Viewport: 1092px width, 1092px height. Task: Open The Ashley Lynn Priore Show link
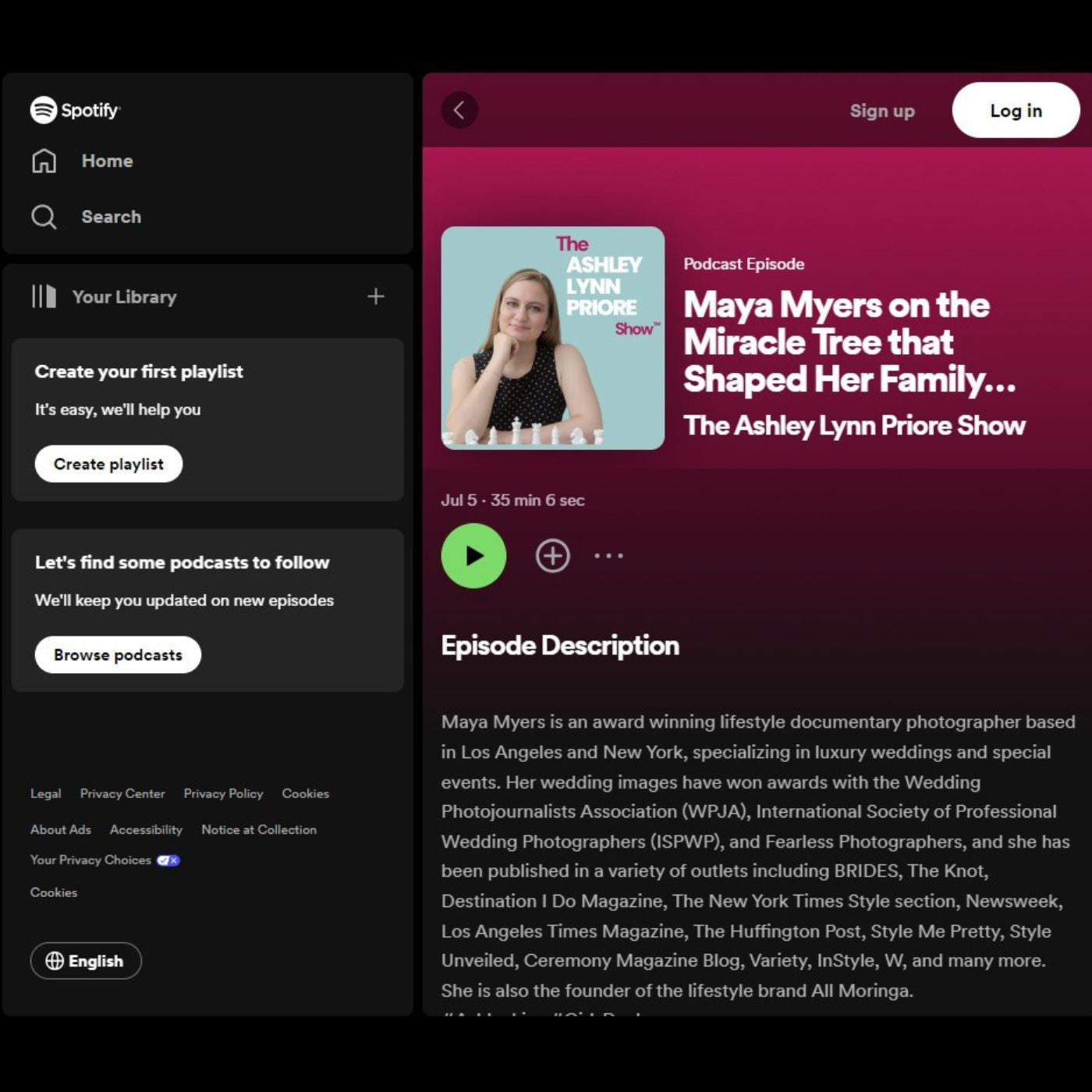[x=854, y=425]
